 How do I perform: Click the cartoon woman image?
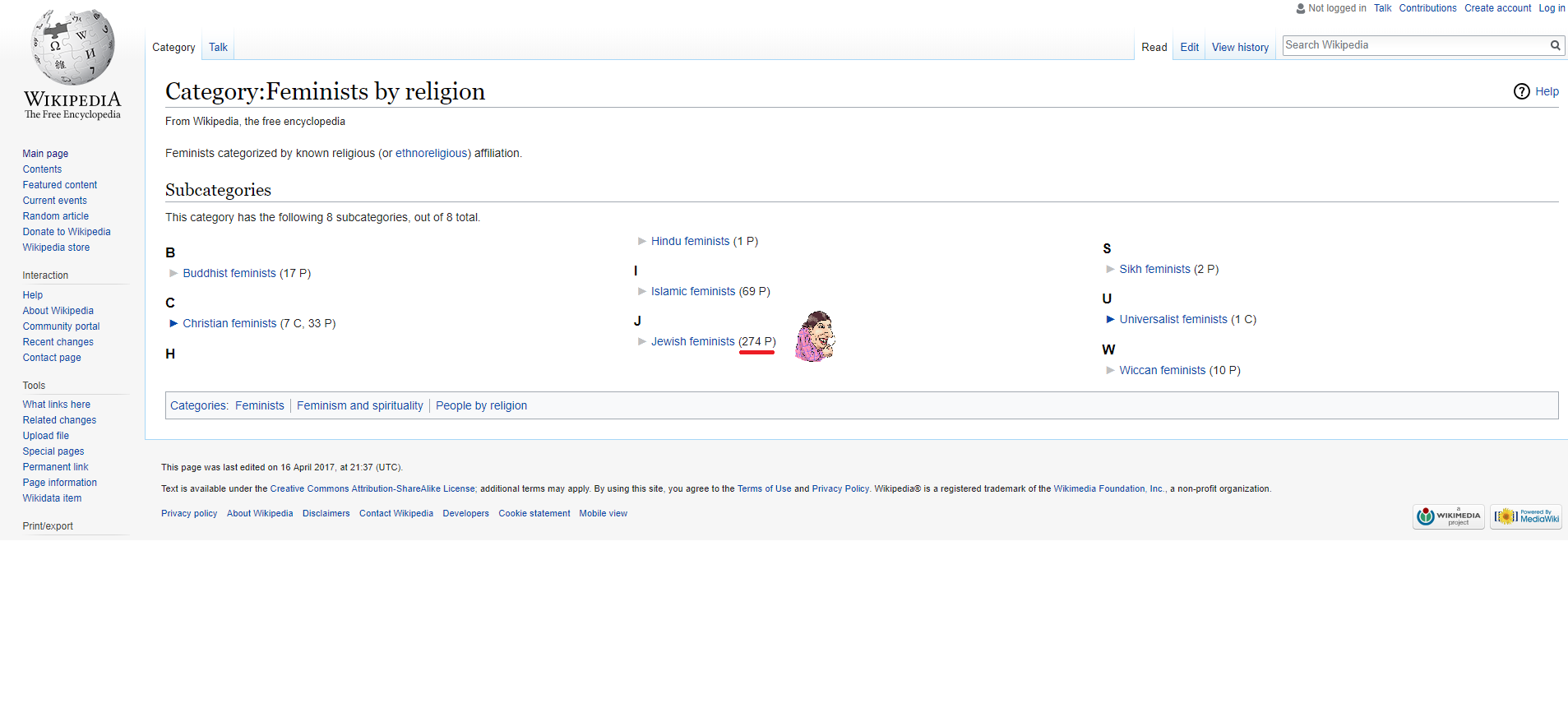tap(815, 336)
